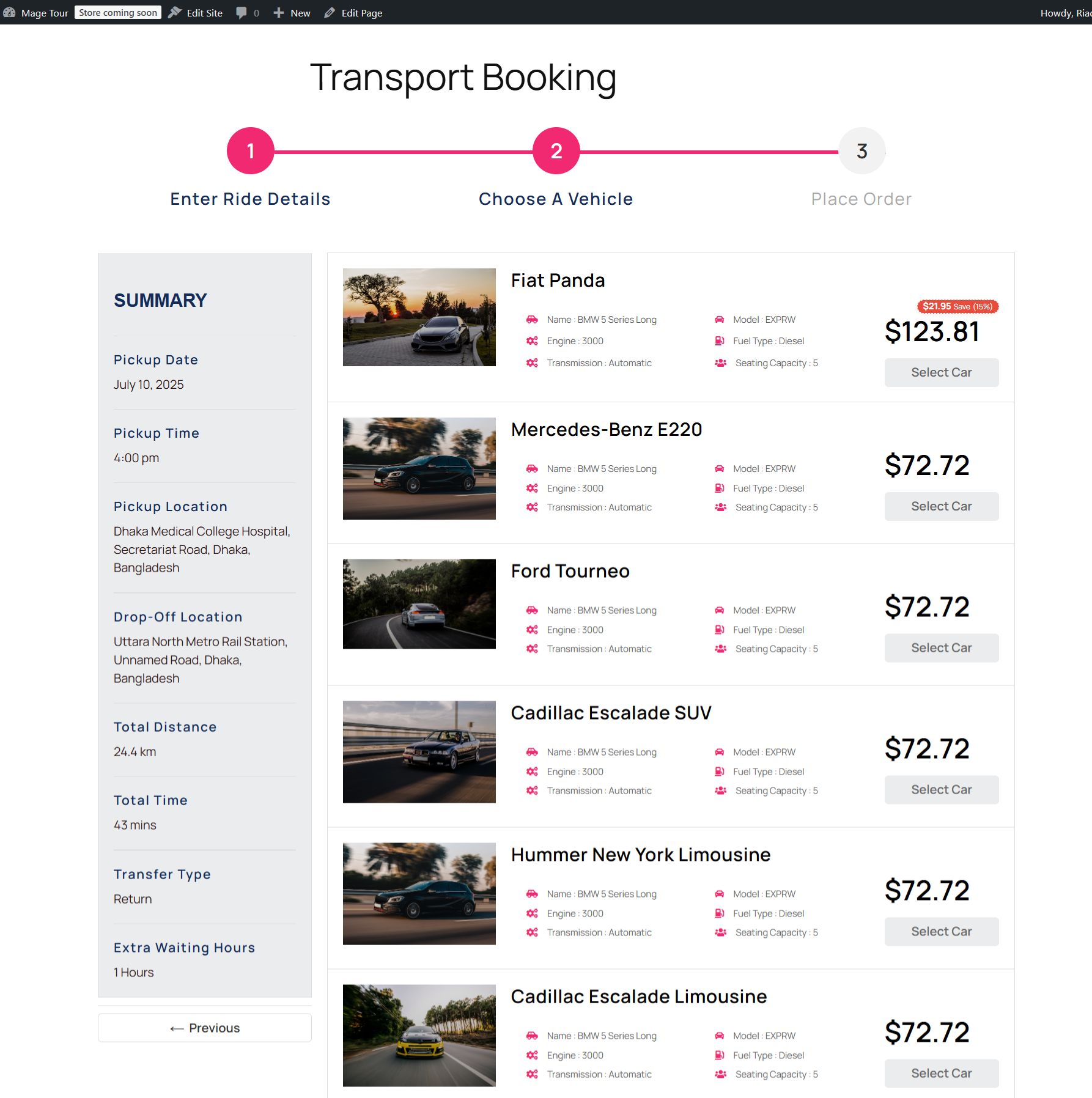
Task: Click the Mercedes-Benz E220 car photo
Action: pyautogui.click(x=419, y=468)
